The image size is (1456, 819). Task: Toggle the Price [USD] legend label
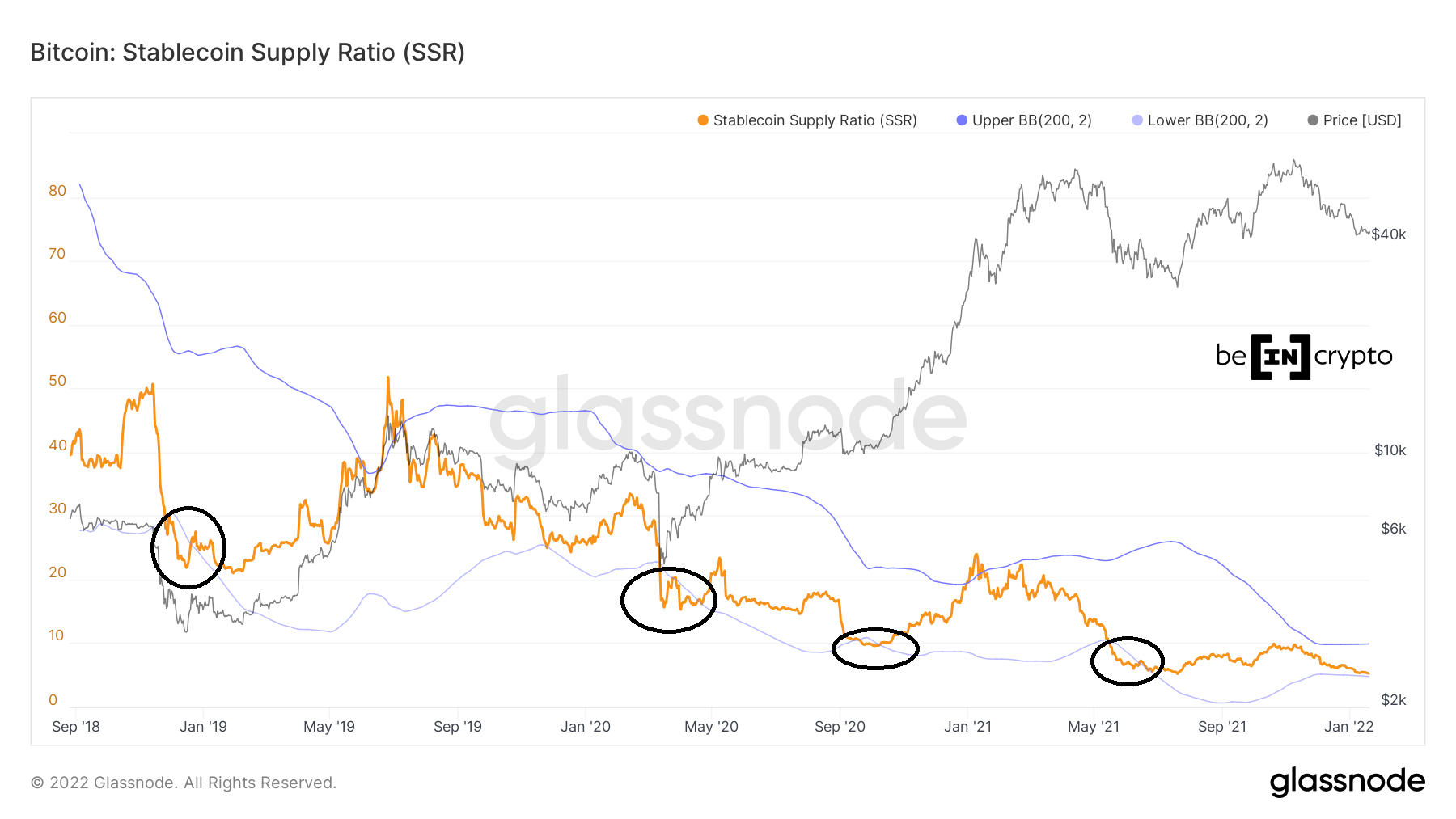(x=1362, y=120)
